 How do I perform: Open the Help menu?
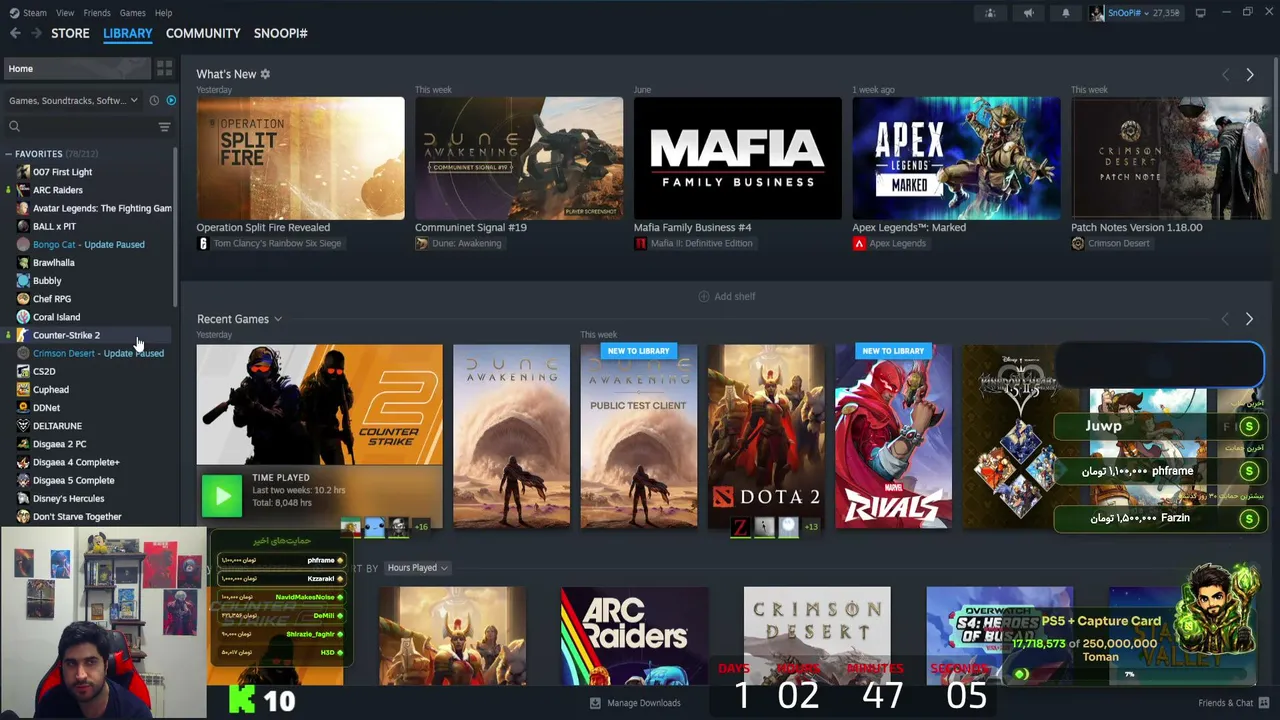coord(164,13)
